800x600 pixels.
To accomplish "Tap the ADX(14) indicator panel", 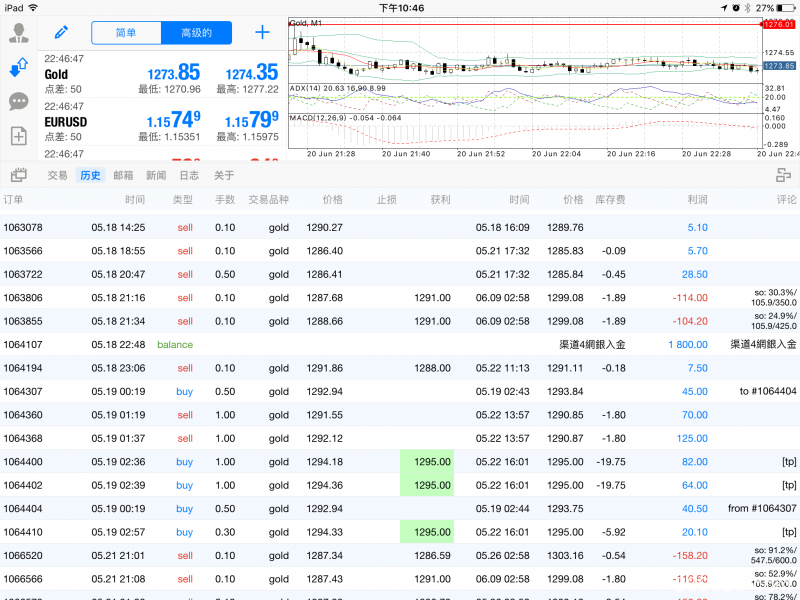I will coord(524,98).
